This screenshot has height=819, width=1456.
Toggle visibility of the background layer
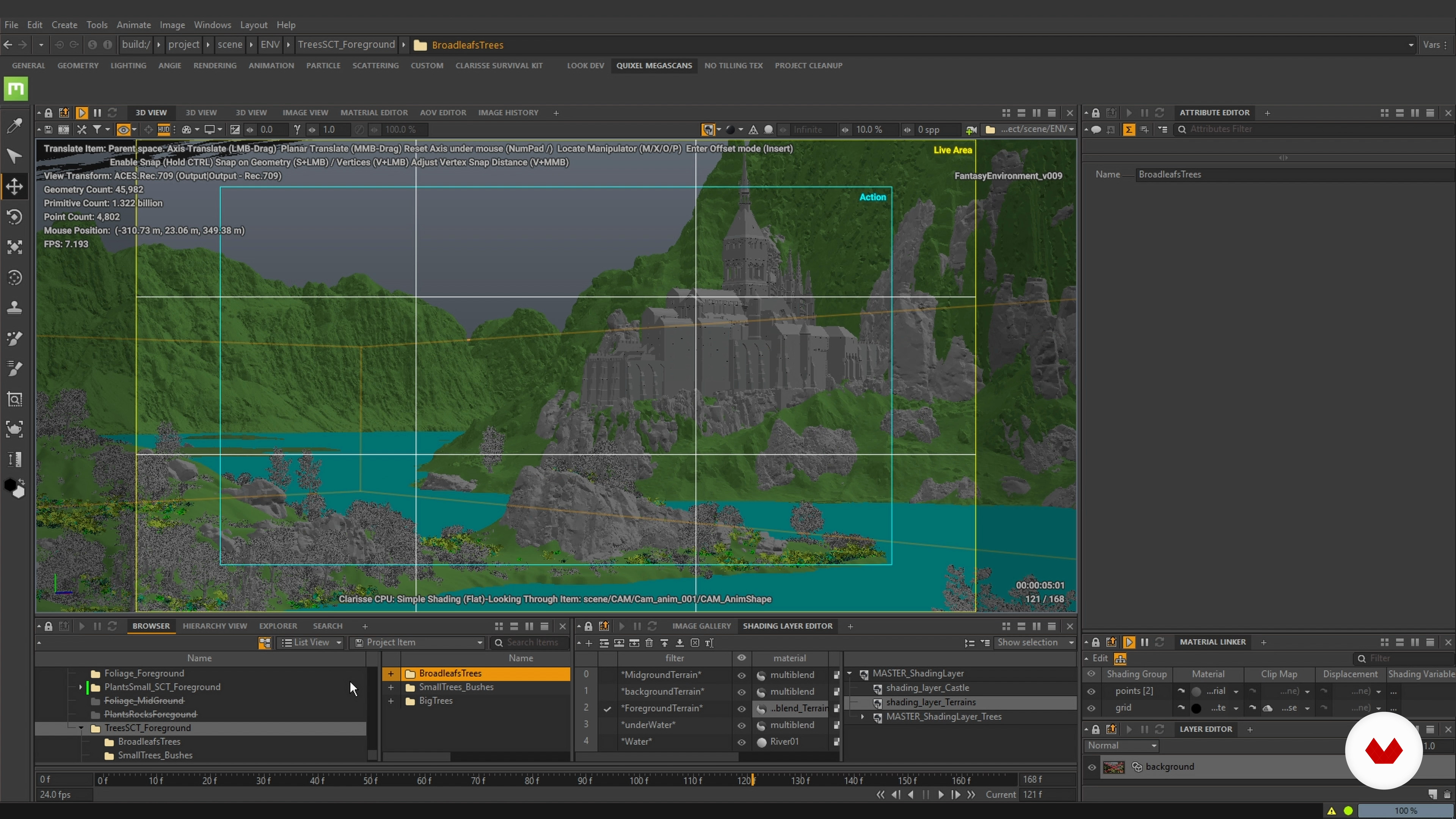click(1092, 767)
